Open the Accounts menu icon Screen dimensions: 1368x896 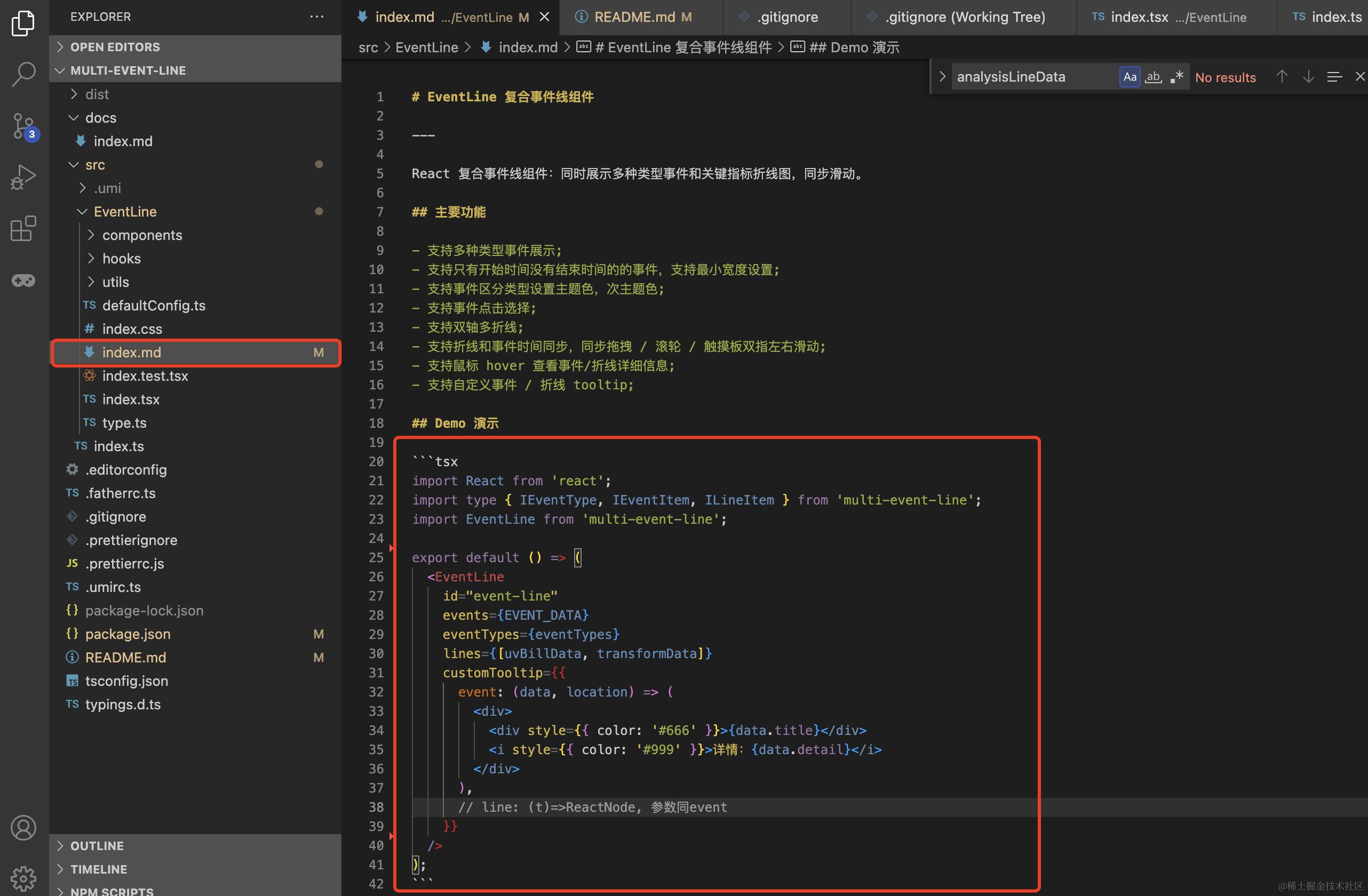pos(23,828)
